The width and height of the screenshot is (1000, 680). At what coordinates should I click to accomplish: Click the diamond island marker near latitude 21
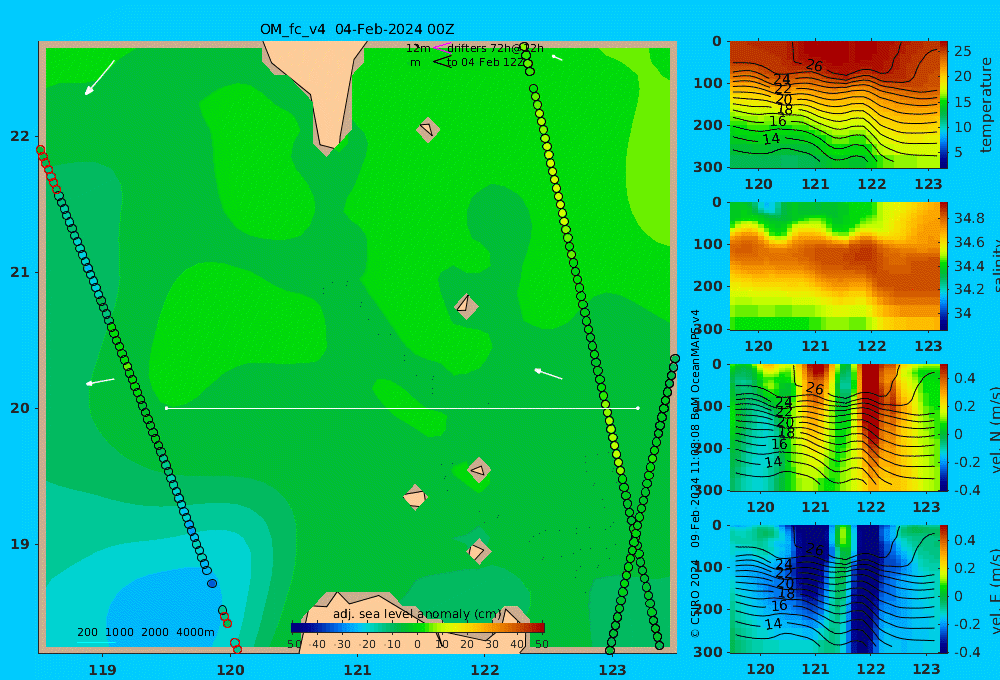tap(466, 306)
